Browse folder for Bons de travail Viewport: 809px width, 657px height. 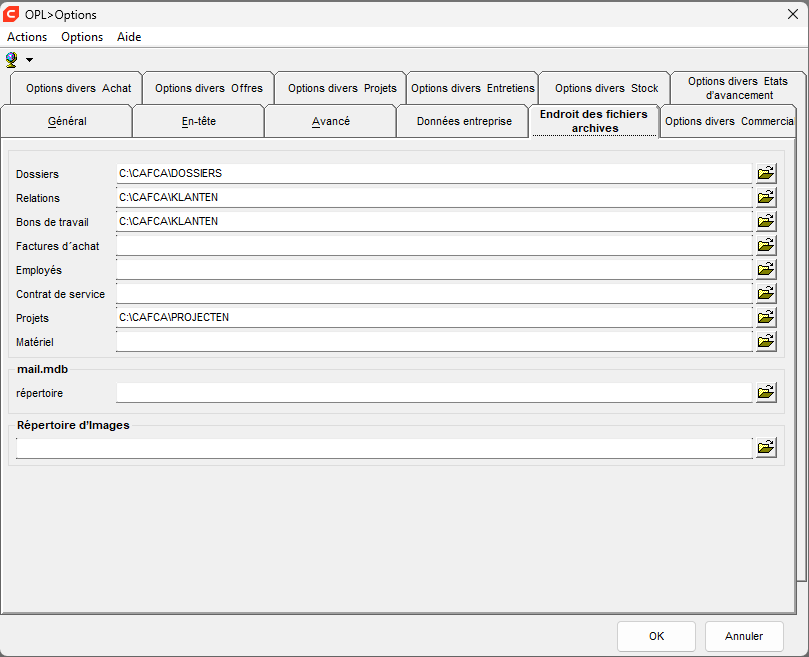coord(766,221)
